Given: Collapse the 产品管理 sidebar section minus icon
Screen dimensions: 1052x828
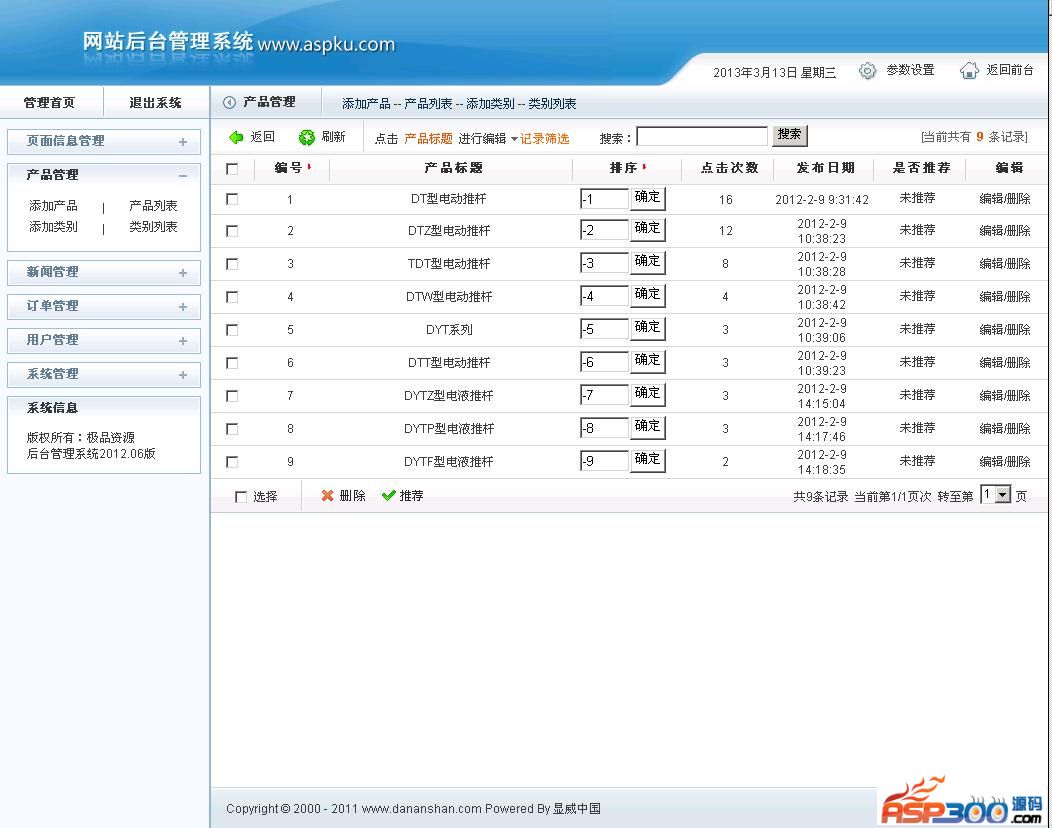Looking at the screenshot, I should pos(183,175).
